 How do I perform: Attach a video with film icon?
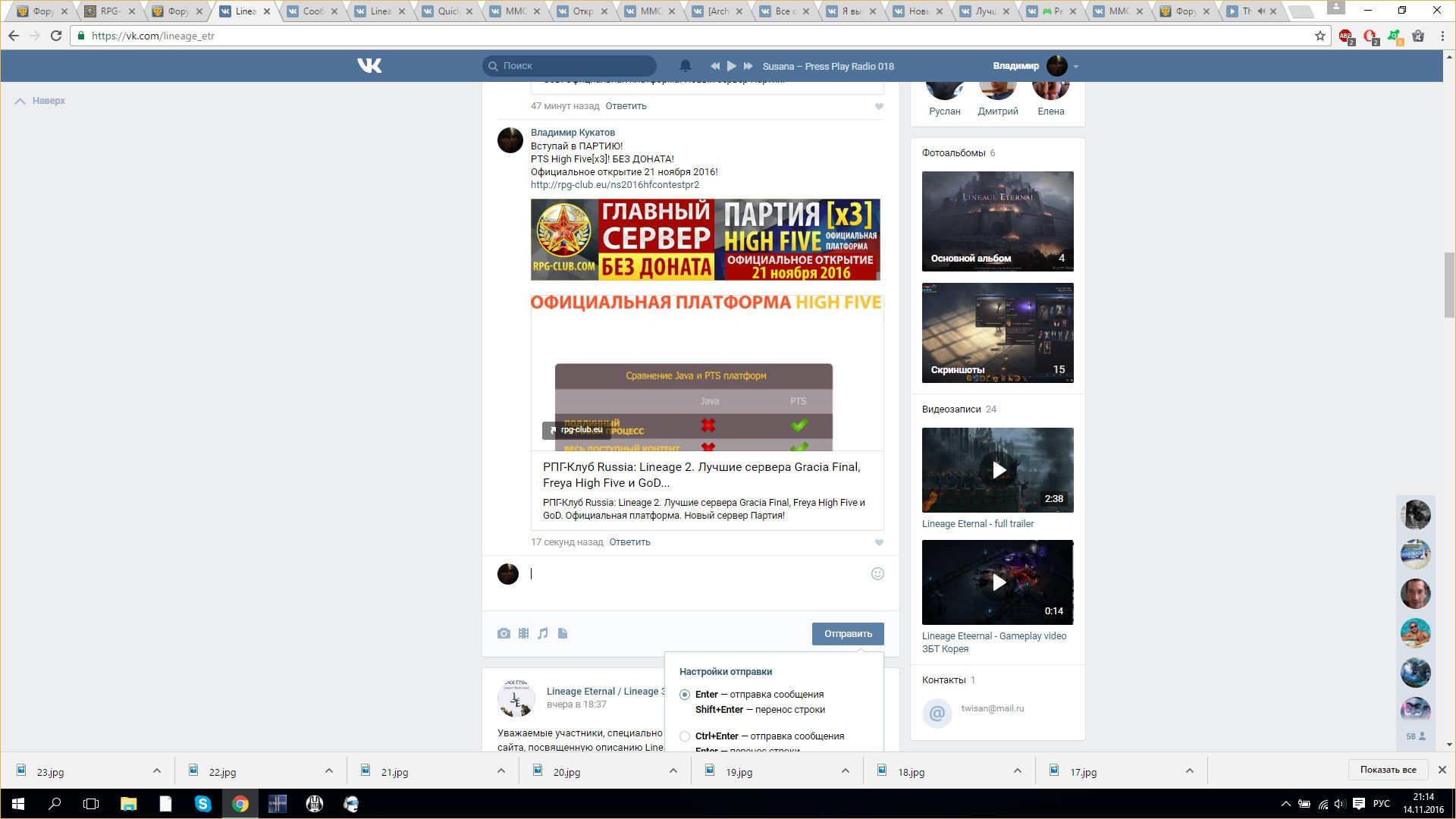pyautogui.click(x=523, y=633)
